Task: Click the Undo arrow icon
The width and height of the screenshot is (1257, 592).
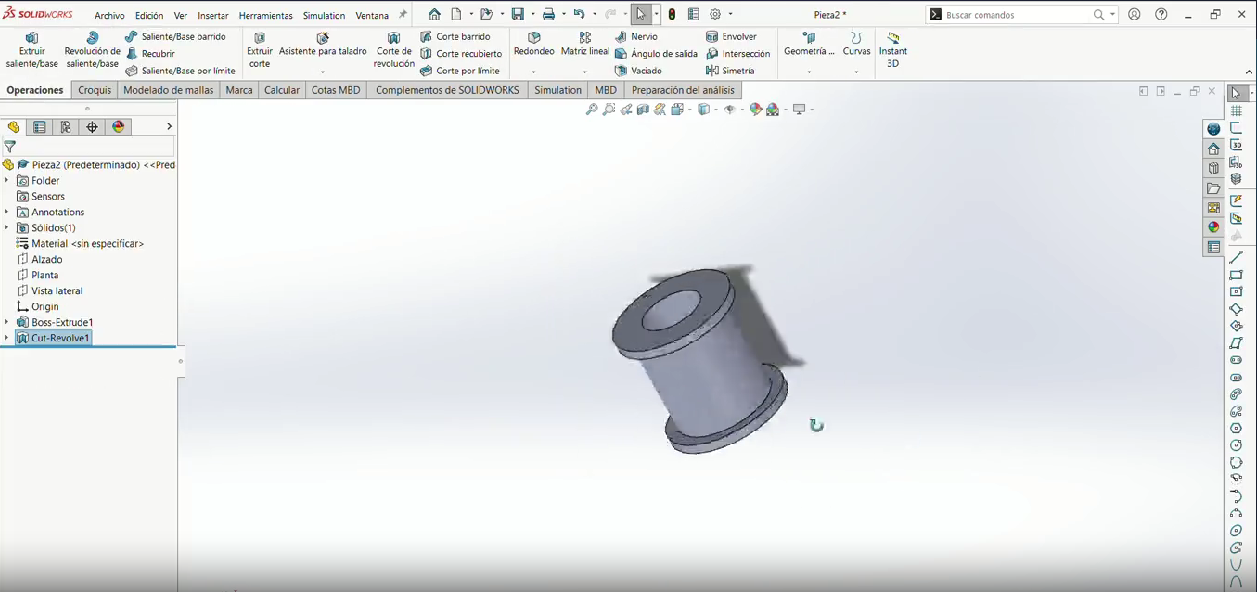Action: coord(578,14)
